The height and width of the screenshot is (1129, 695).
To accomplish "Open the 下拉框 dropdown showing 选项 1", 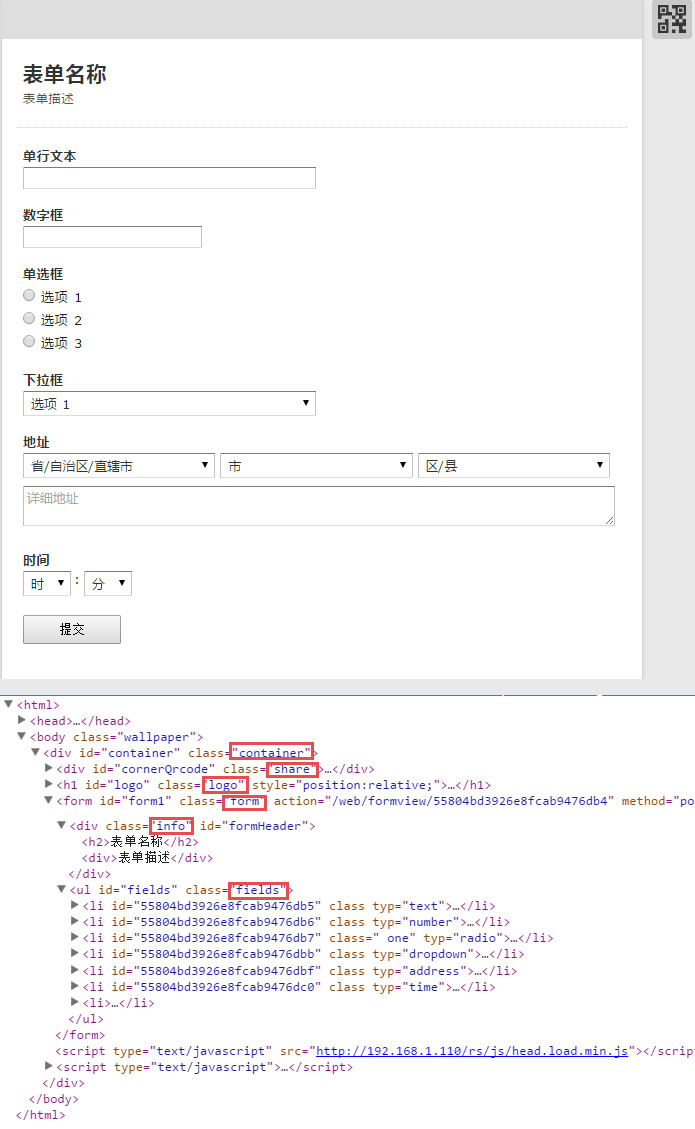I will click(x=169, y=403).
